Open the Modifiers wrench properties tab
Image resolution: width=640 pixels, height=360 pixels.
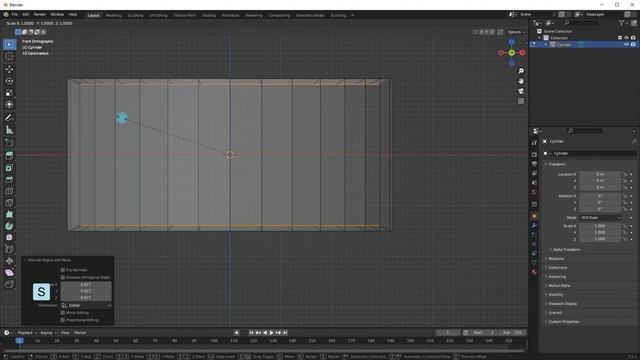coord(534,225)
